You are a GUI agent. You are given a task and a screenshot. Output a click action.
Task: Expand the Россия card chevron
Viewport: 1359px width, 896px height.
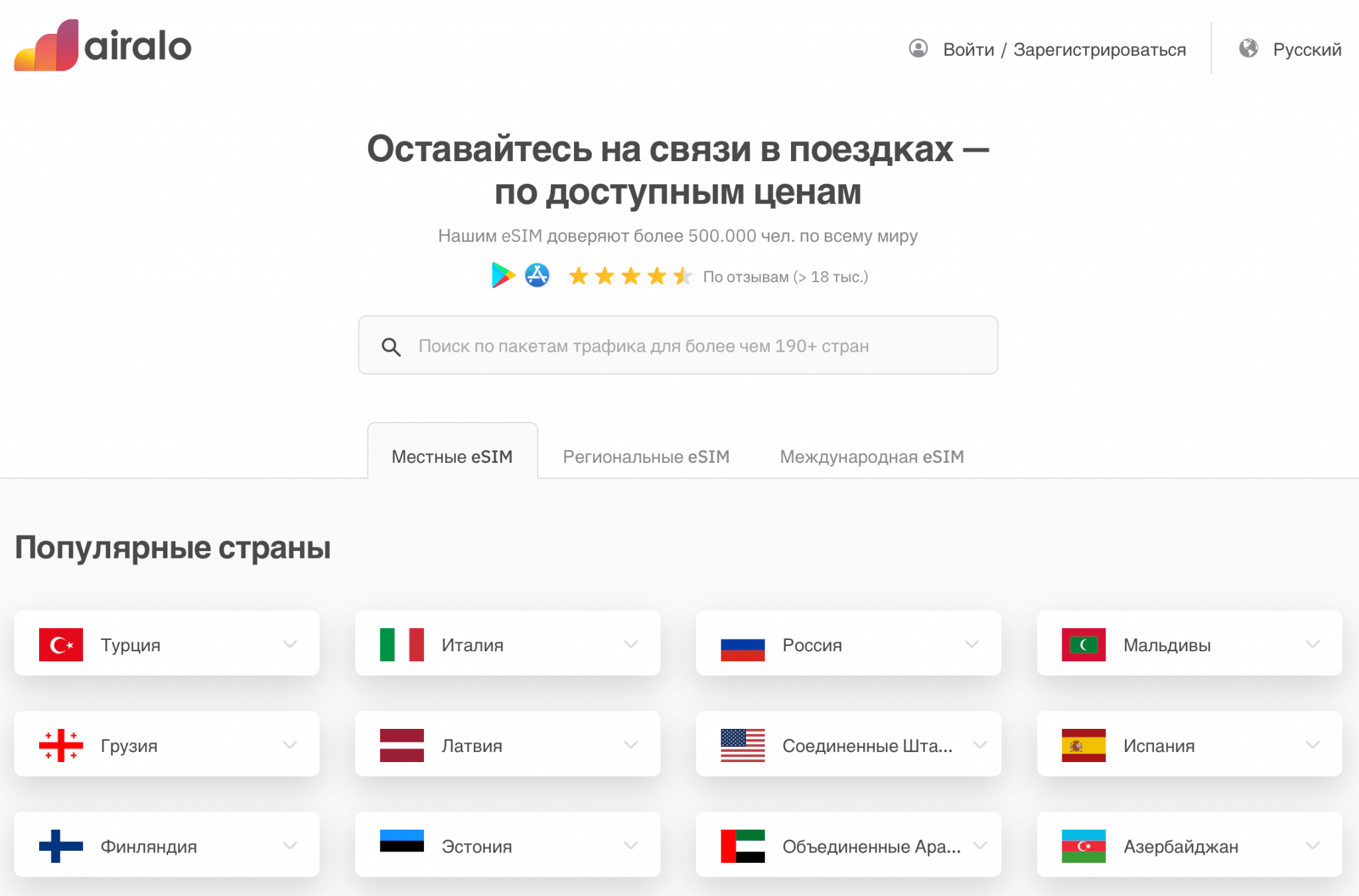(x=972, y=644)
